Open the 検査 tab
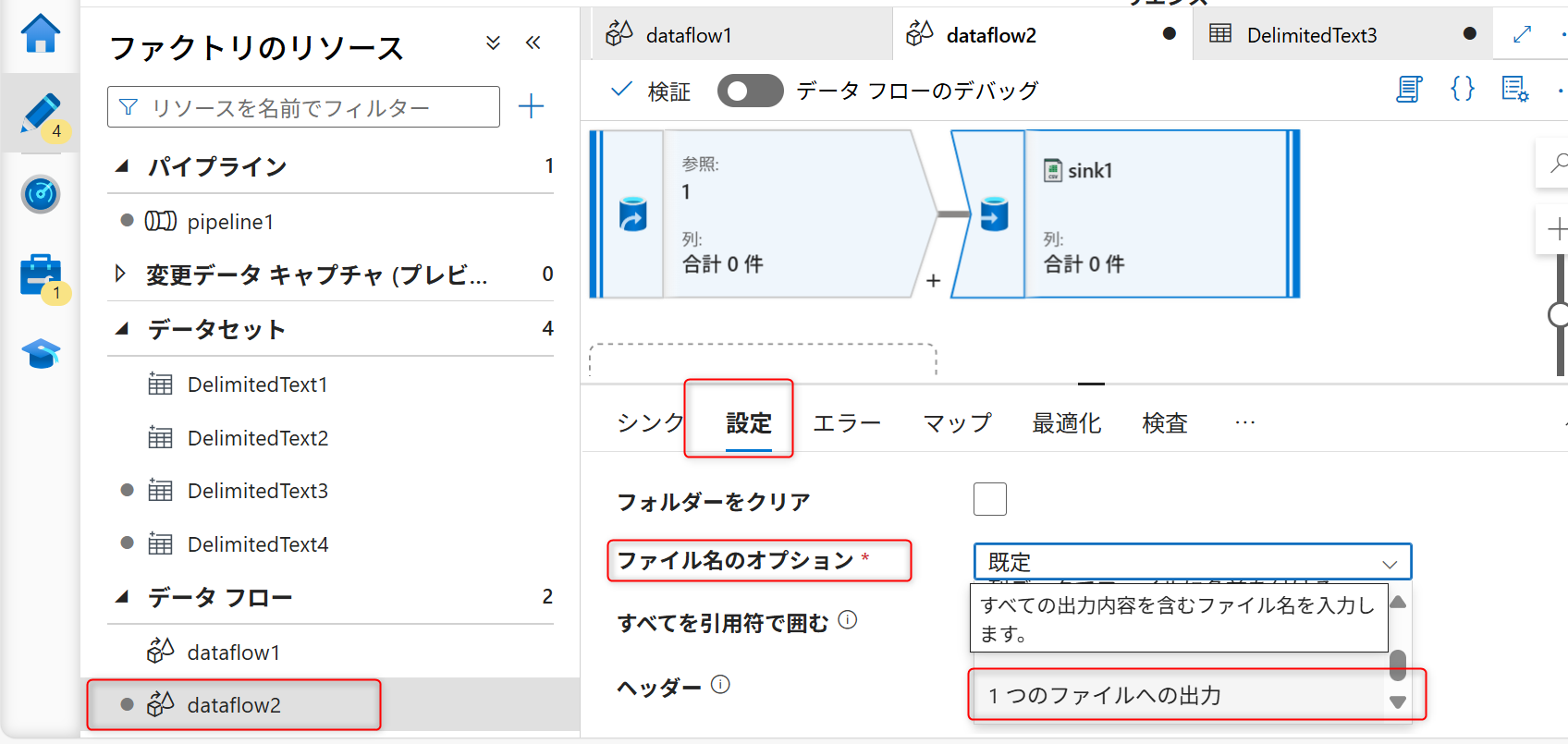This screenshot has height=744, width=1568. 1165,423
